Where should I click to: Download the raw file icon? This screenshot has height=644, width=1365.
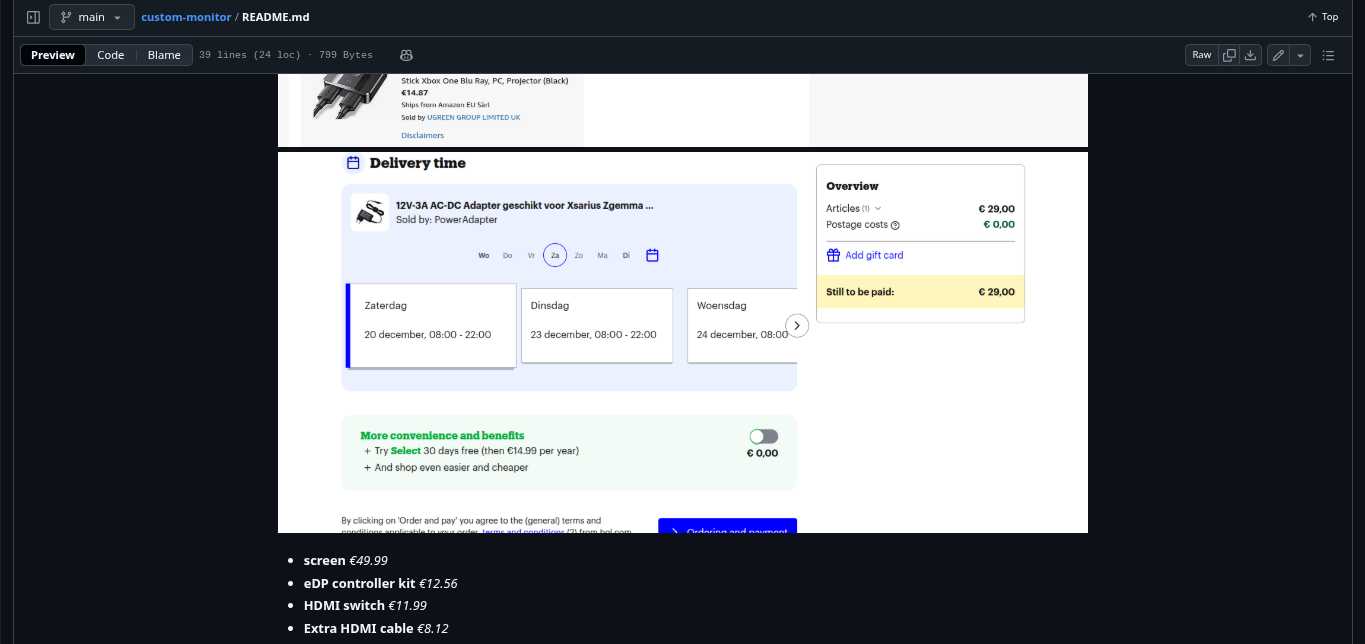click(x=1250, y=55)
